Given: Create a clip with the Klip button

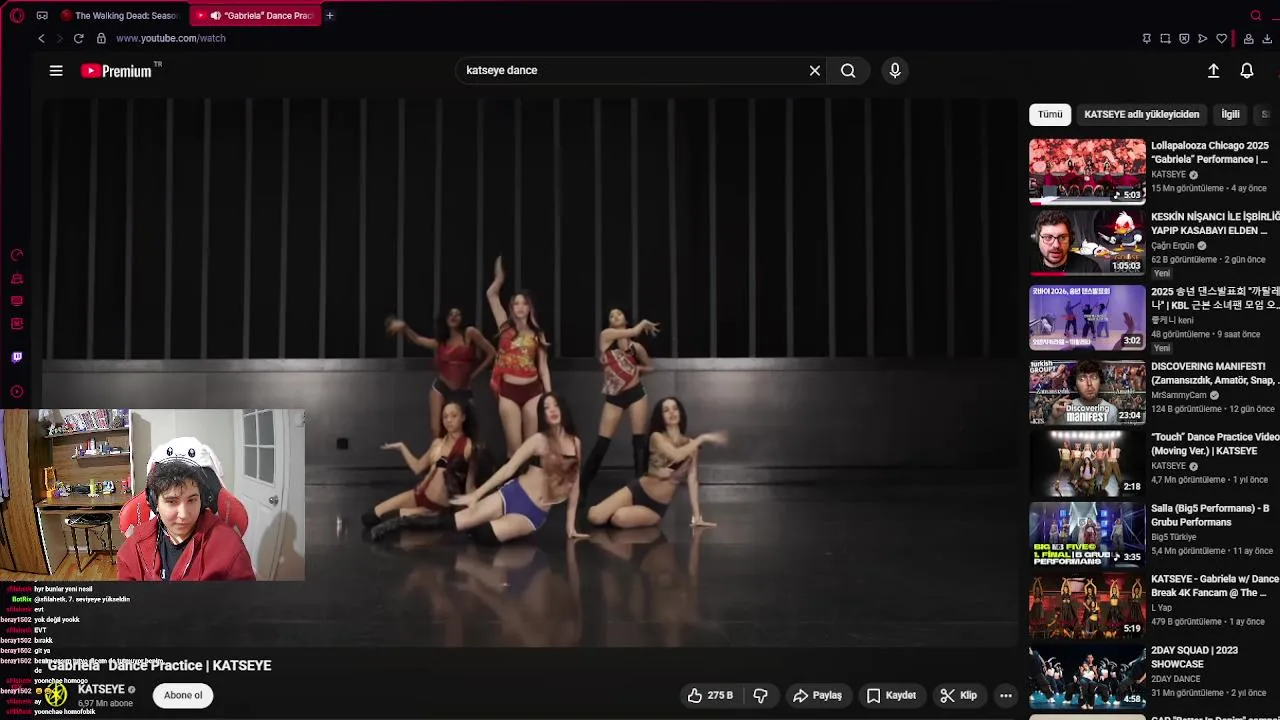Looking at the screenshot, I should [958, 695].
